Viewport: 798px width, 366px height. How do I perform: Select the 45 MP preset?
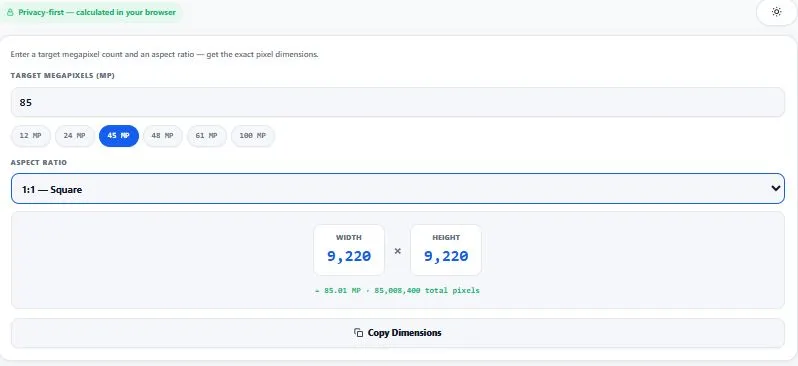(119, 136)
